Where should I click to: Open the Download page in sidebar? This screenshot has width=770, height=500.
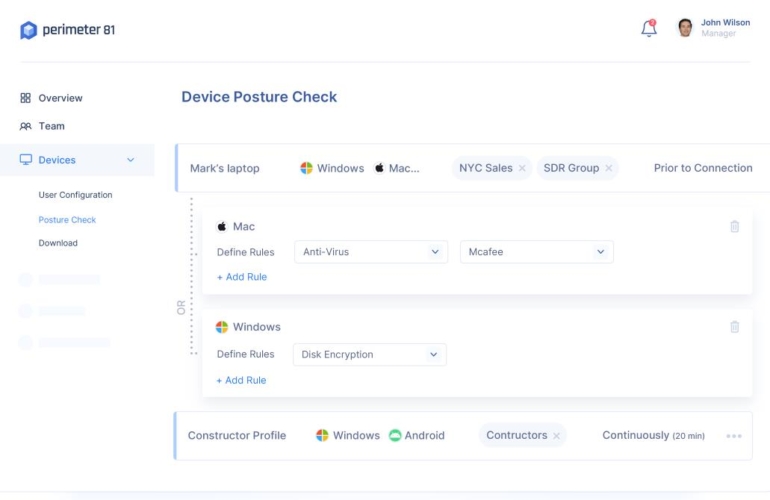click(x=58, y=243)
